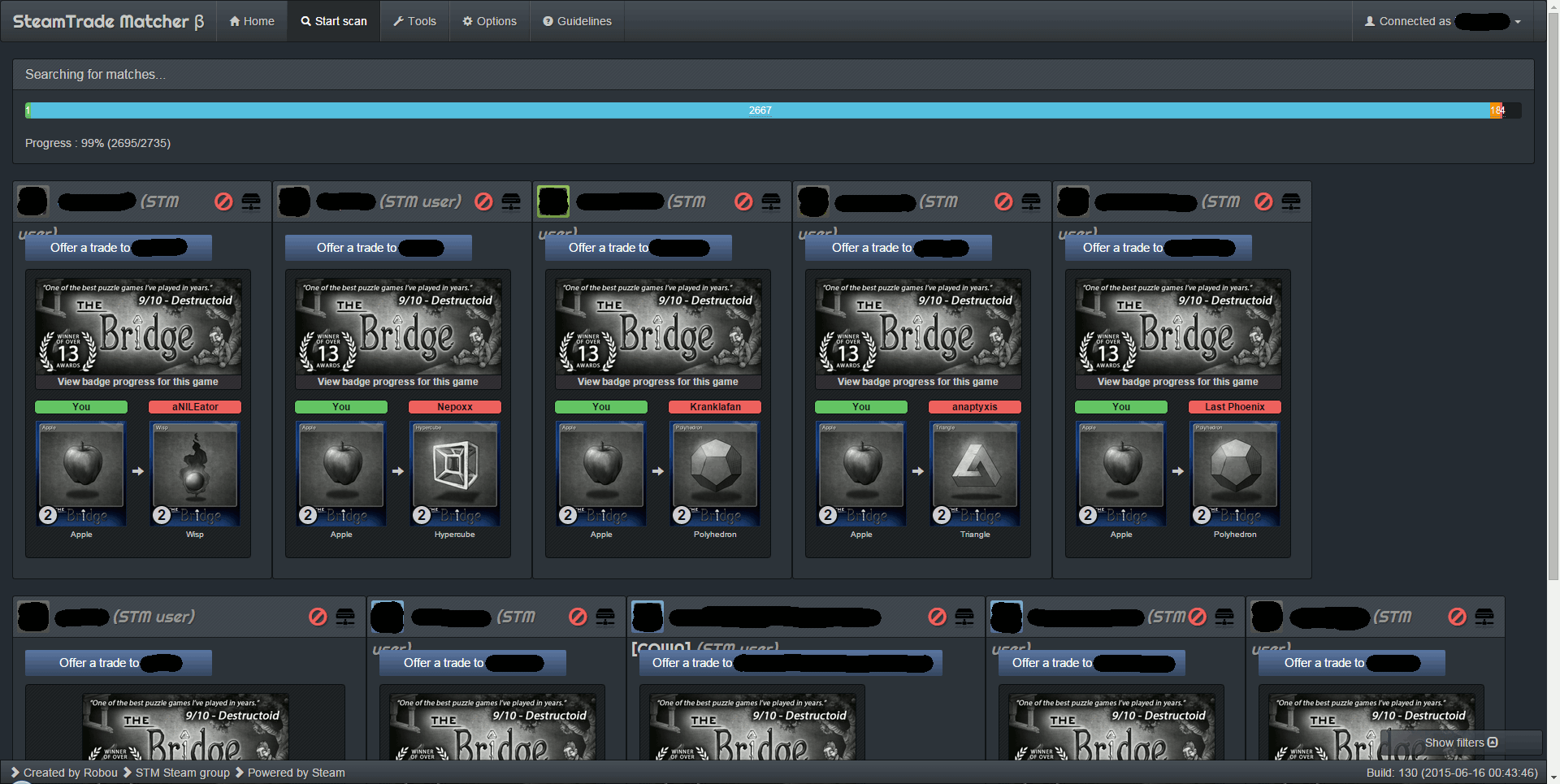Select the Triangle trading card from anaptyxis
1560x784 pixels.
tap(975, 474)
